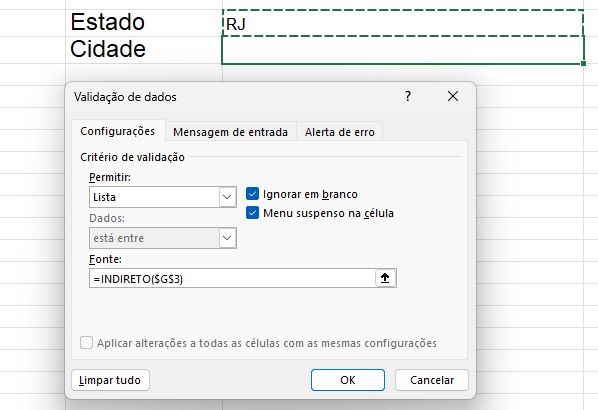This screenshot has height=410, width=598.
Task: Focus the Fonte formula input field
Action: 232,278
